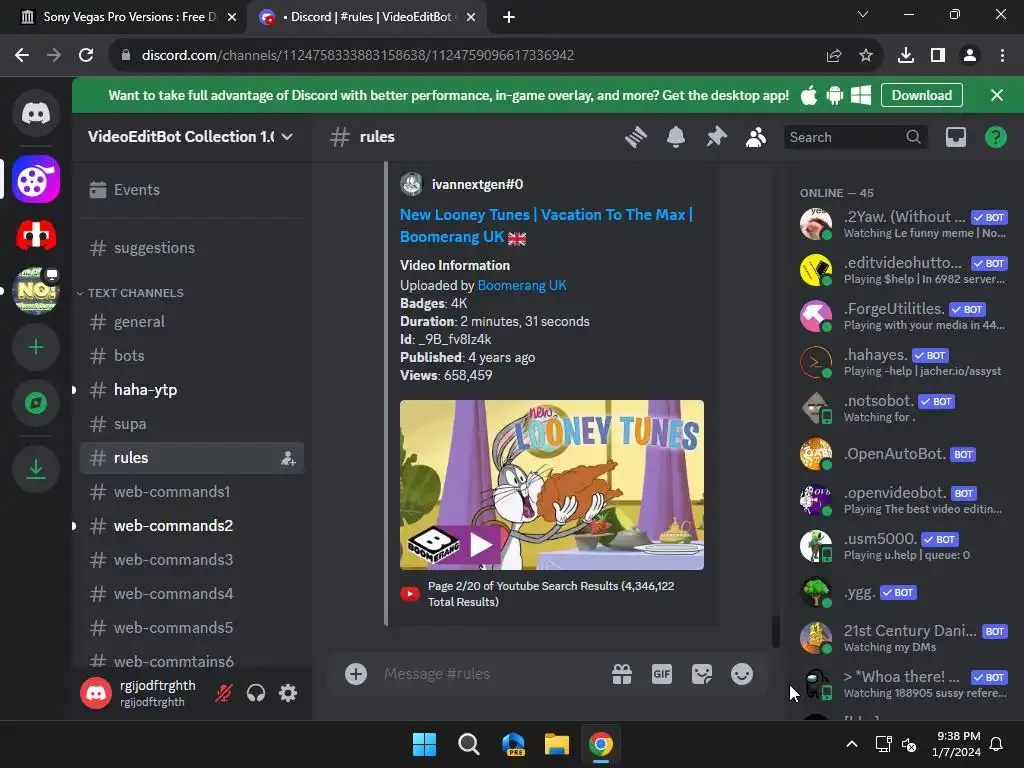
Task: Select member .2Yaw. in online list
Action: tap(904, 224)
